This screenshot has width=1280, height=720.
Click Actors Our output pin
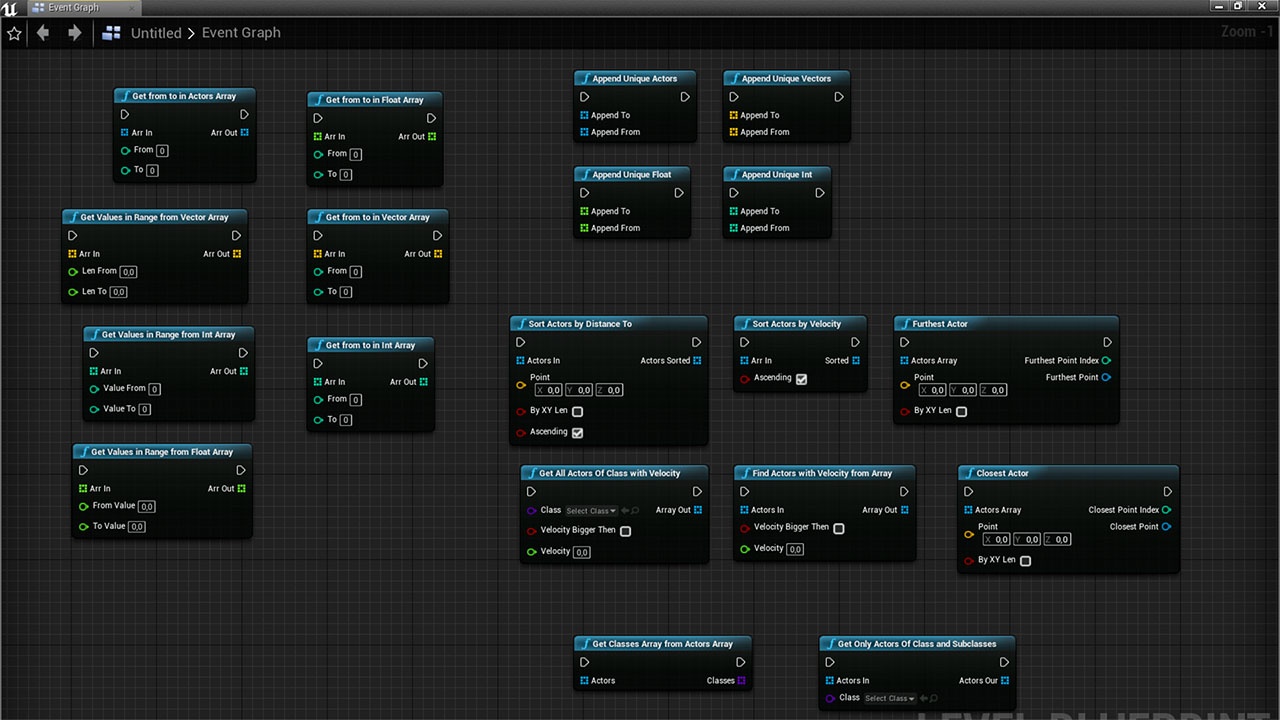coord(1005,680)
